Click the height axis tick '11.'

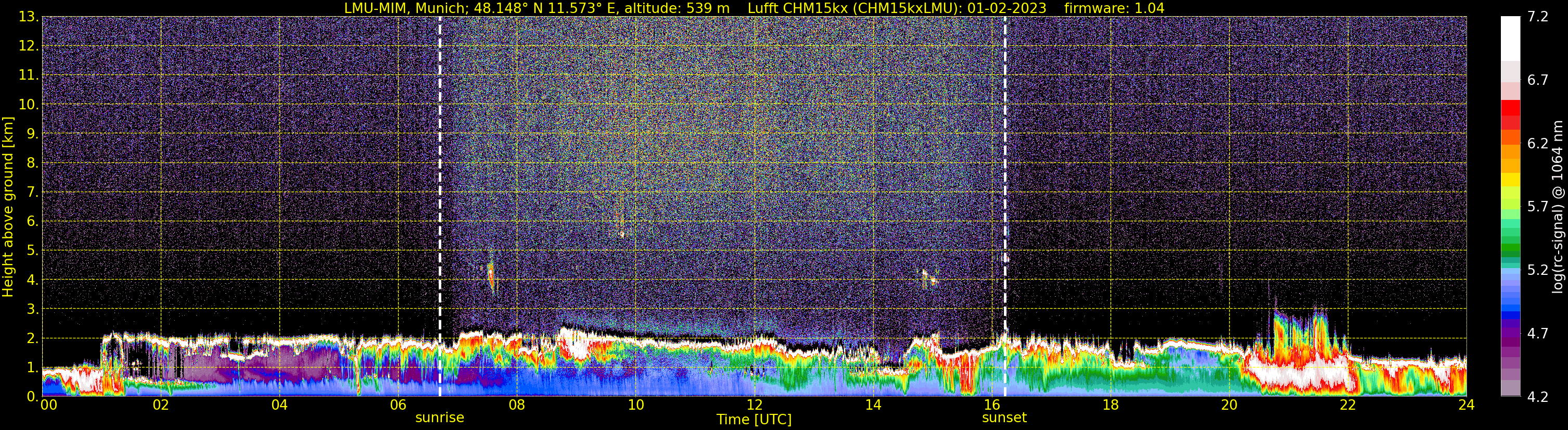[29, 75]
